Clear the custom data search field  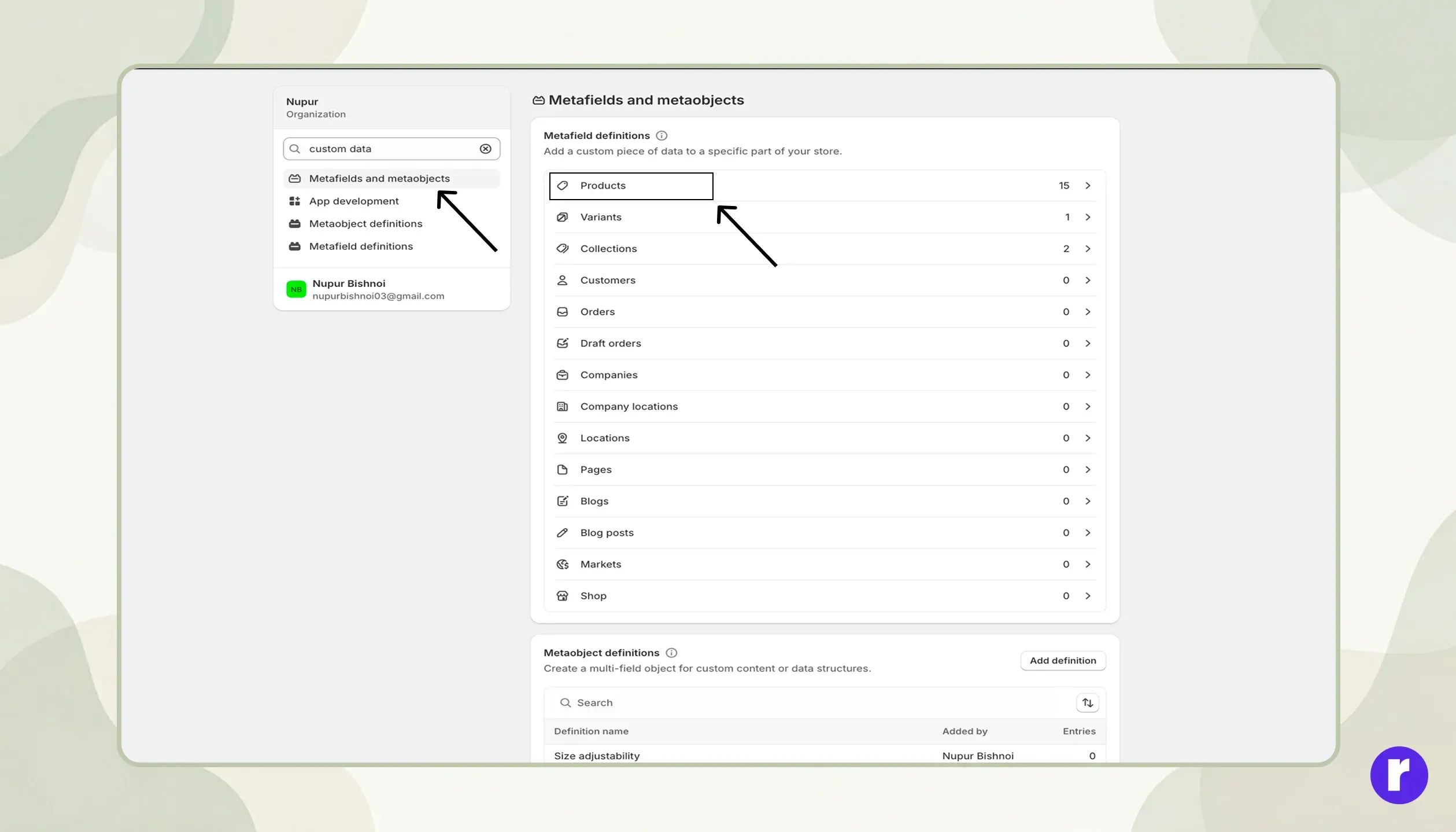point(485,149)
